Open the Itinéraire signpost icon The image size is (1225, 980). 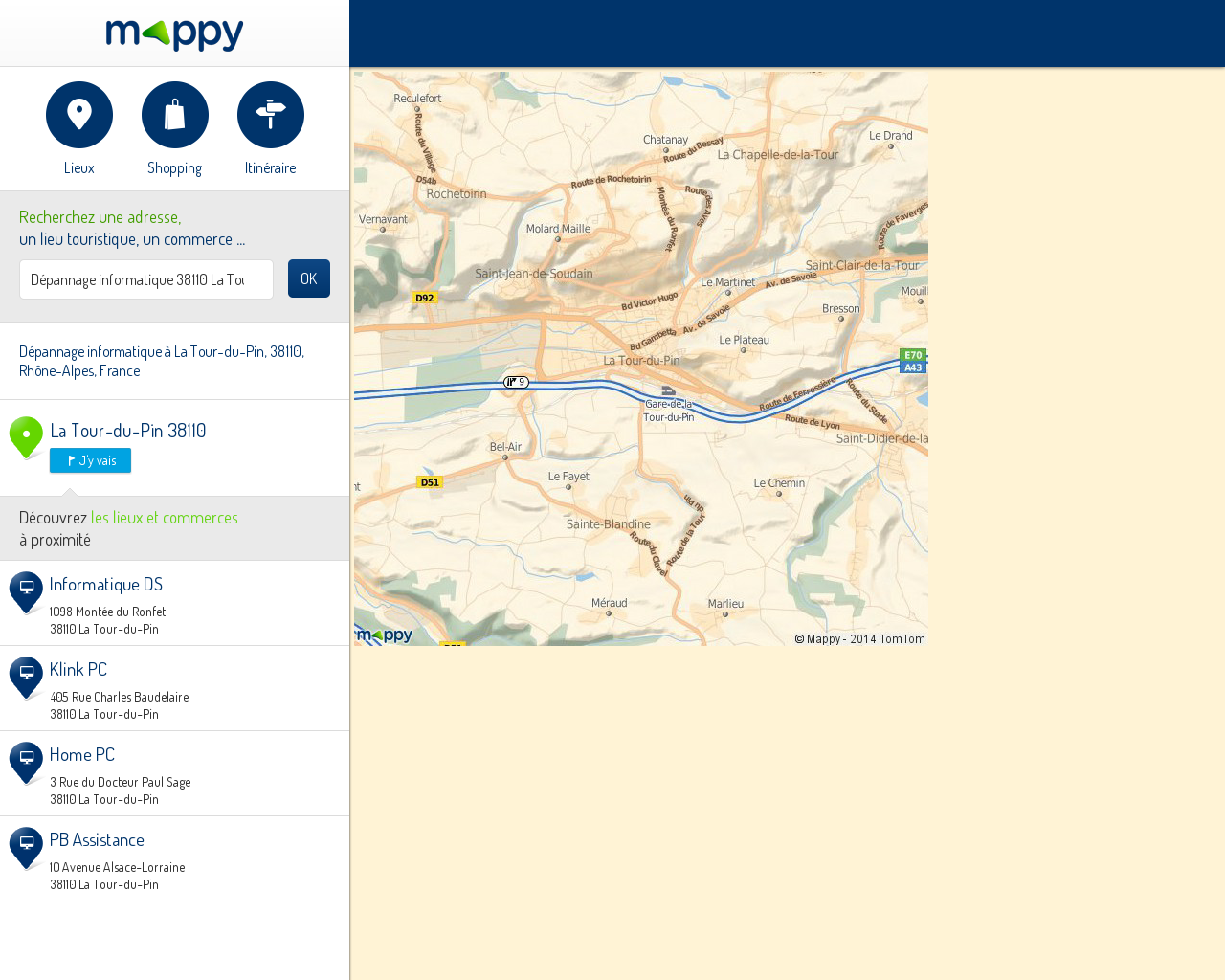[x=271, y=115]
